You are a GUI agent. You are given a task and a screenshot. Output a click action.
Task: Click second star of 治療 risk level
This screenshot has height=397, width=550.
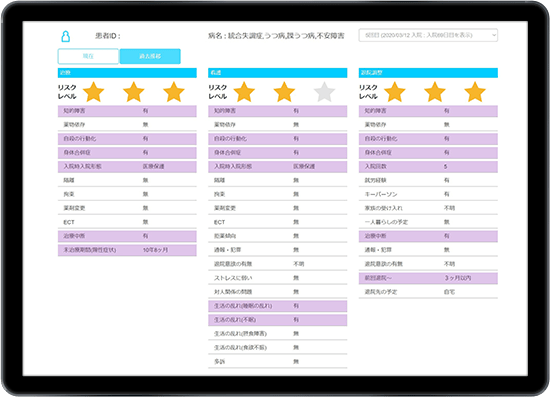(134, 92)
